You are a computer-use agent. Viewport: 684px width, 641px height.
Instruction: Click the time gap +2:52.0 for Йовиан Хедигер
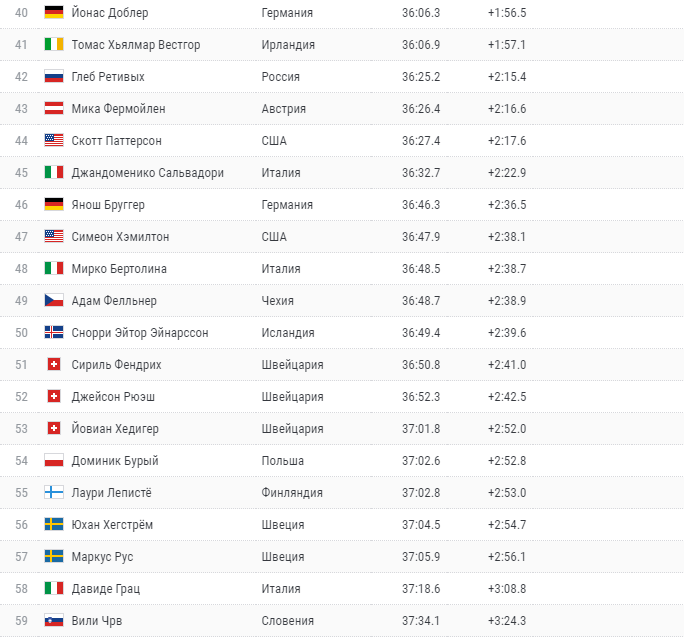[507, 429]
